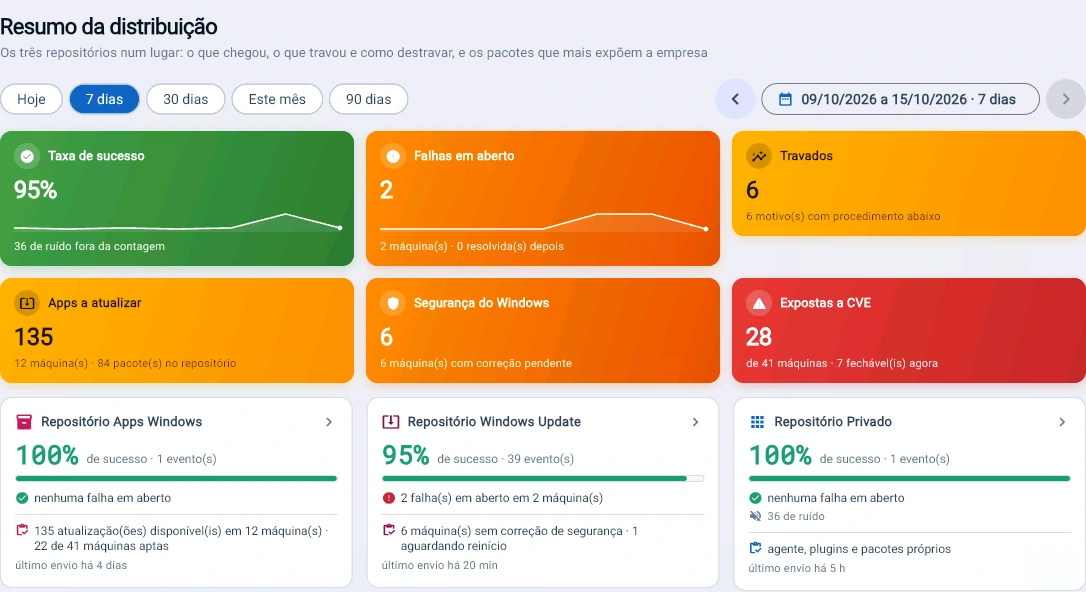Click 'último envio há 20 min' text

(440, 565)
